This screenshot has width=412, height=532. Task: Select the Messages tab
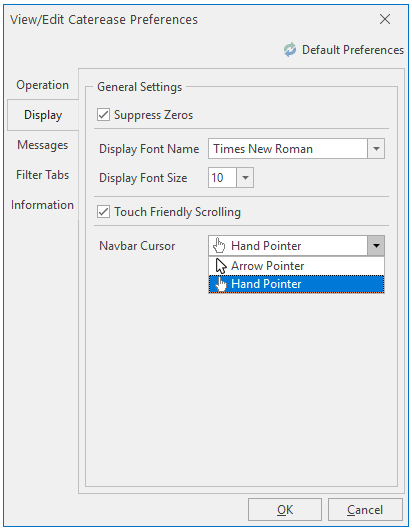click(x=42, y=145)
